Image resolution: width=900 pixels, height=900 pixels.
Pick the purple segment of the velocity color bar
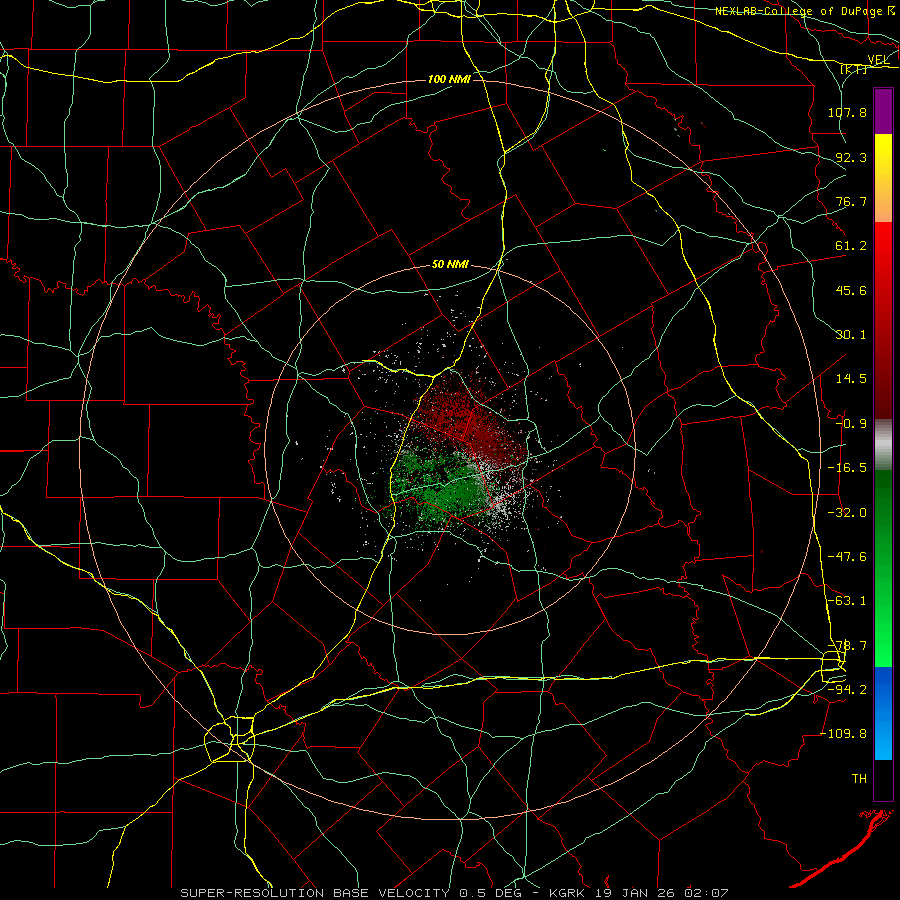point(883,111)
